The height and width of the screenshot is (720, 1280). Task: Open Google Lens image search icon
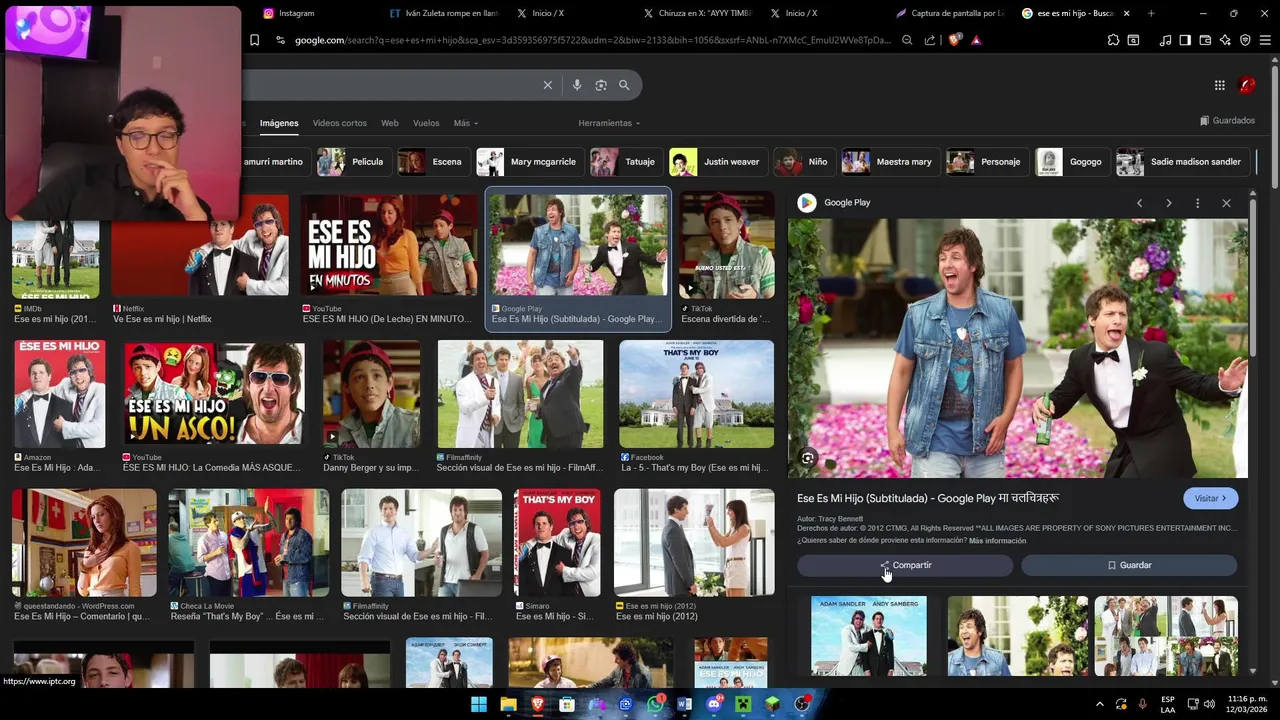[601, 85]
